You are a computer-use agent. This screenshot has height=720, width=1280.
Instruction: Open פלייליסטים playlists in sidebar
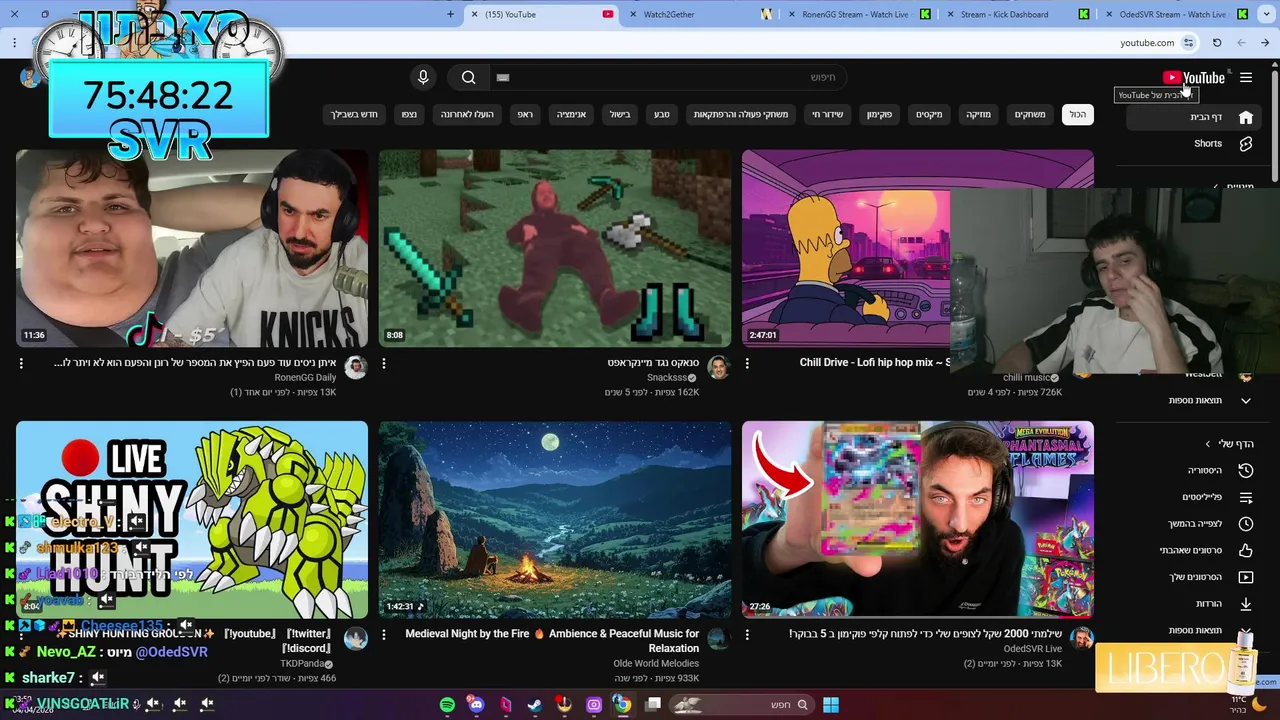point(1196,497)
